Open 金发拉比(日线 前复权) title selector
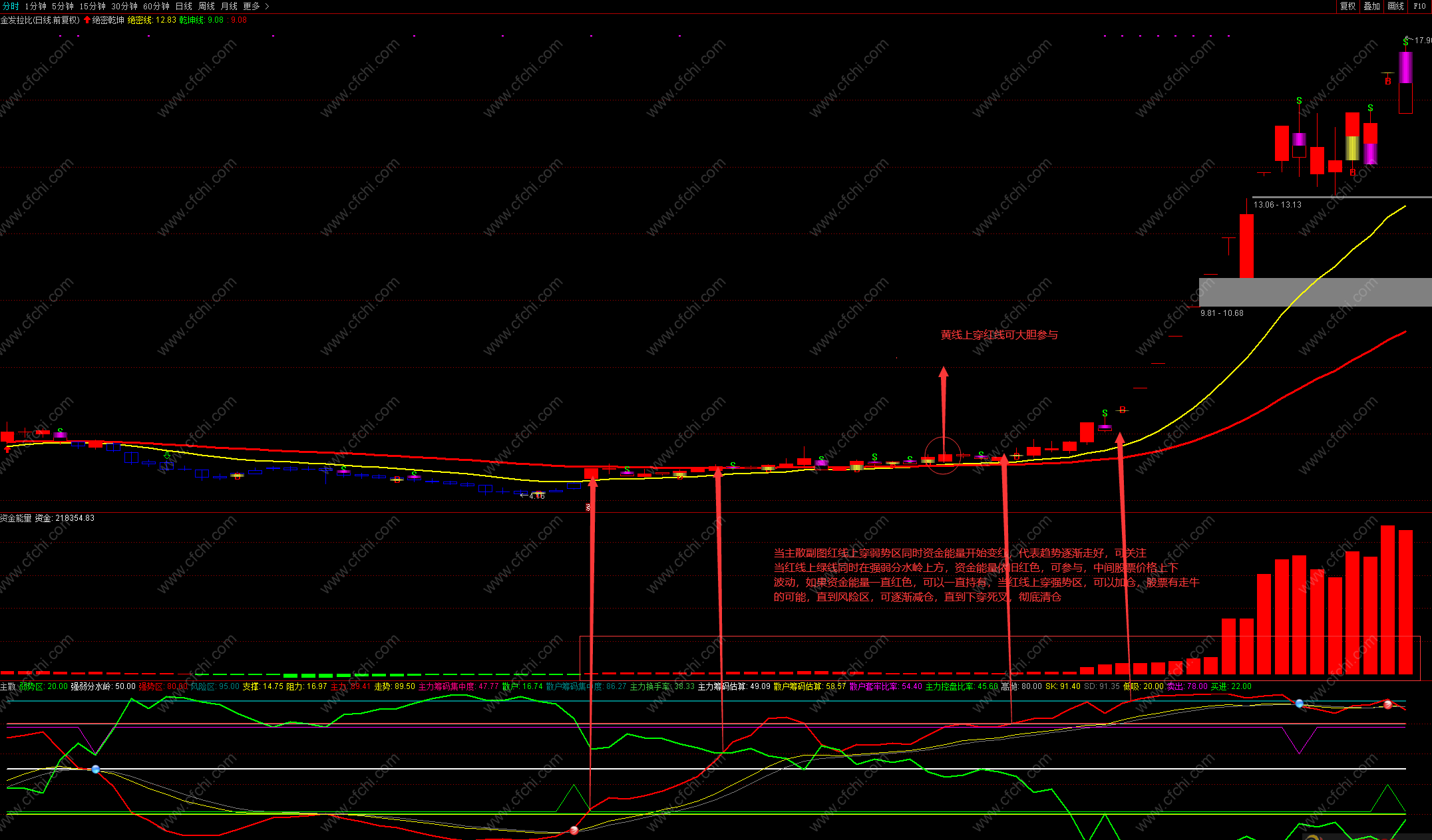Image resolution: width=1432 pixels, height=840 pixels. pyautogui.click(x=40, y=20)
